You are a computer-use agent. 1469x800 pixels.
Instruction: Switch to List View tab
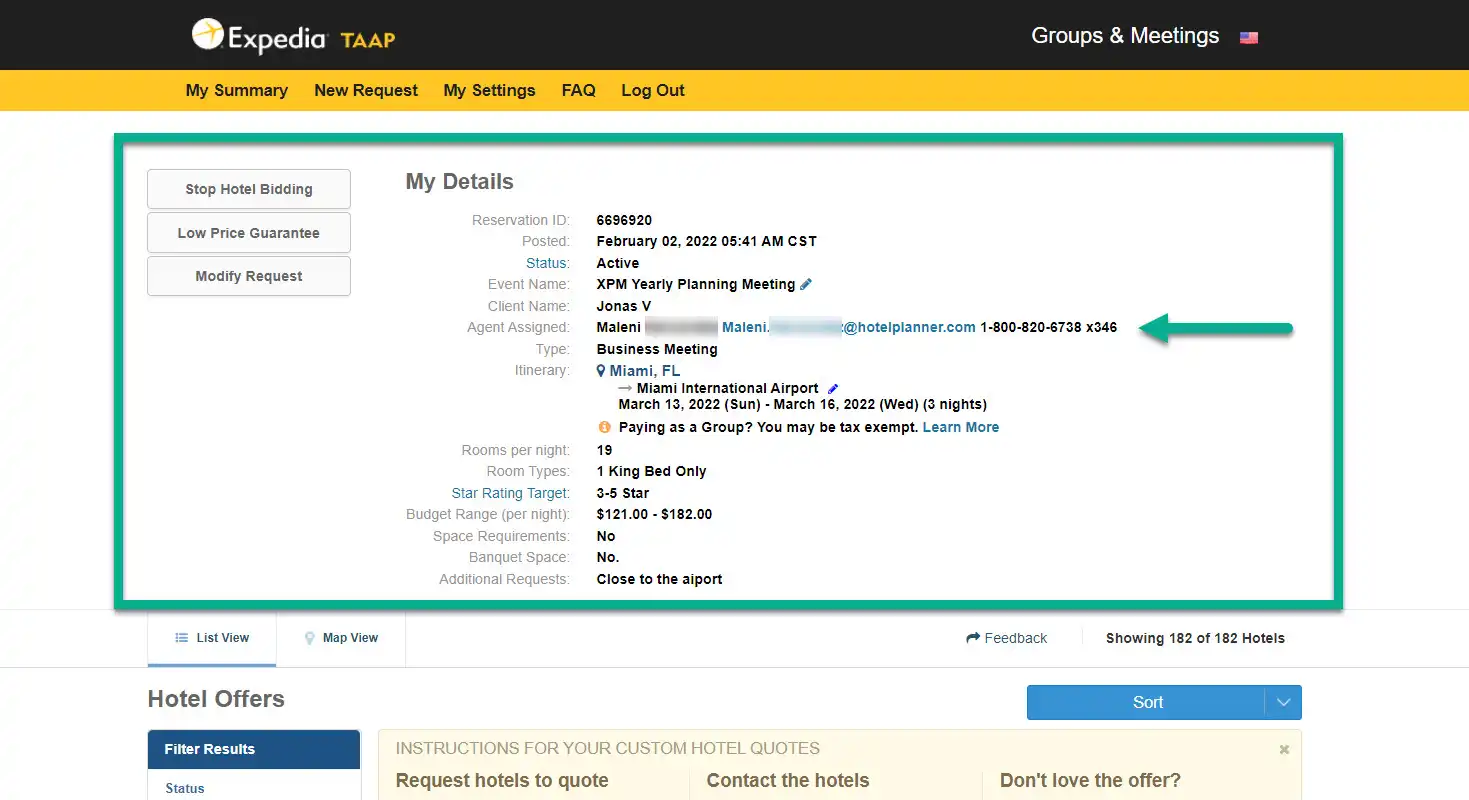click(212, 638)
